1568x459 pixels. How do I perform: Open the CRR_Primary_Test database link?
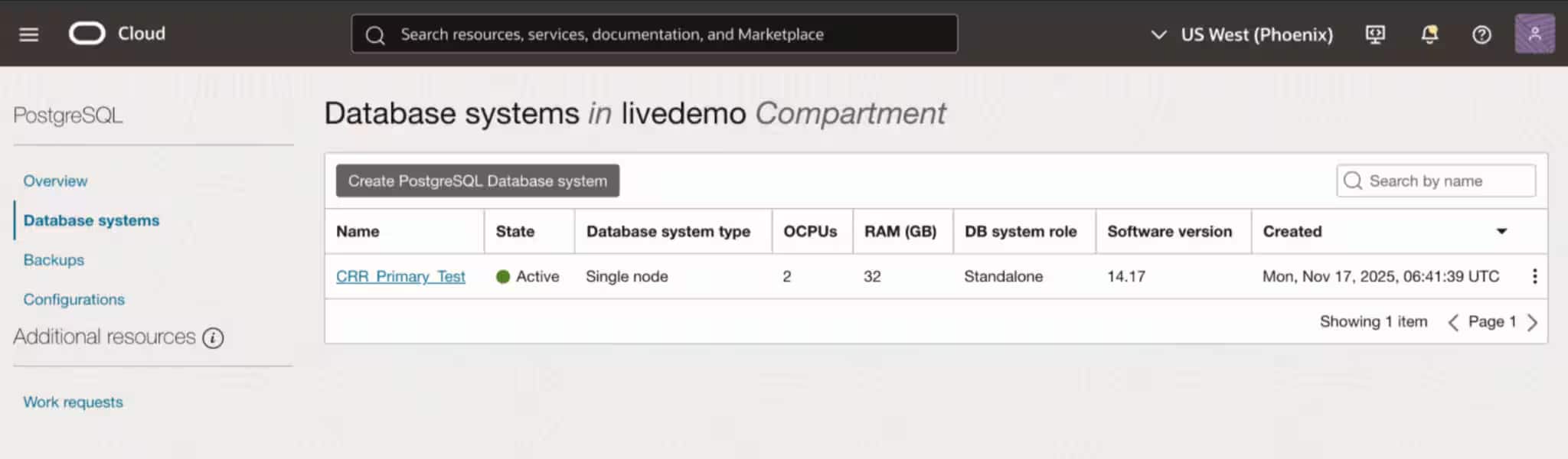click(x=400, y=276)
